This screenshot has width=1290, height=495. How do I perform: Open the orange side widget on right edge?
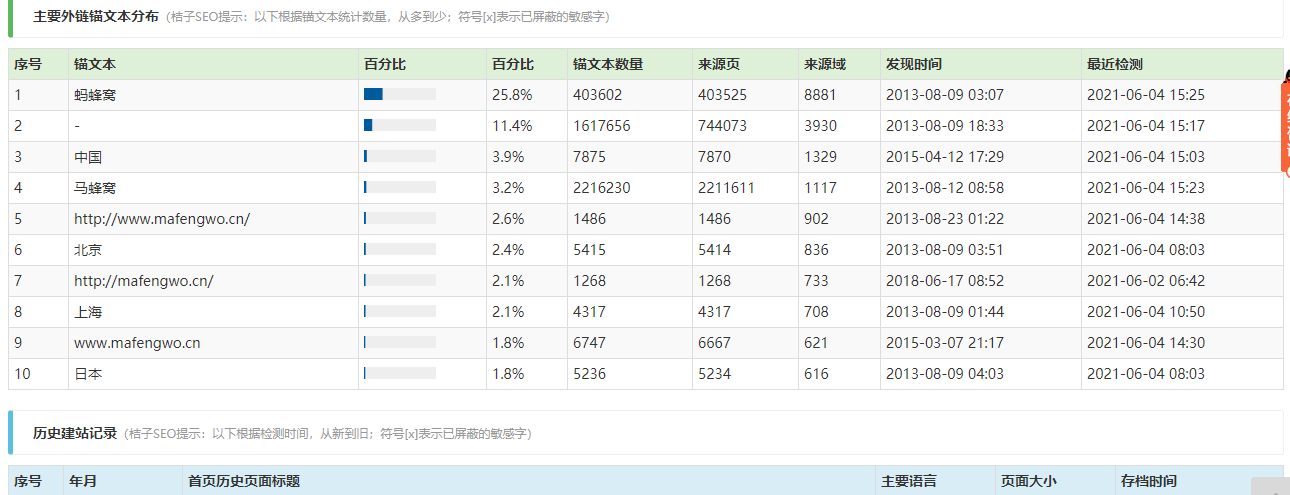click(1285, 125)
